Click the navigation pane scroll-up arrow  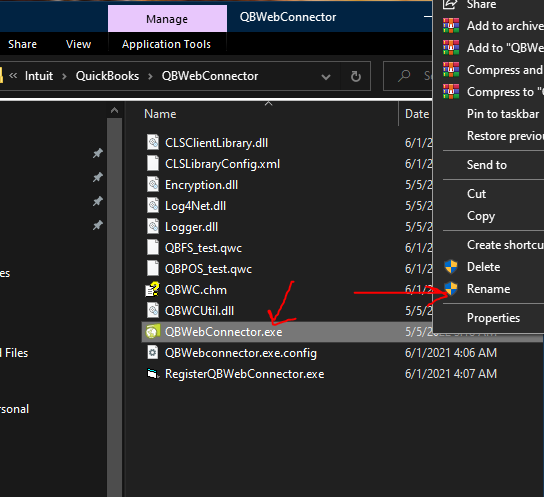114,111
